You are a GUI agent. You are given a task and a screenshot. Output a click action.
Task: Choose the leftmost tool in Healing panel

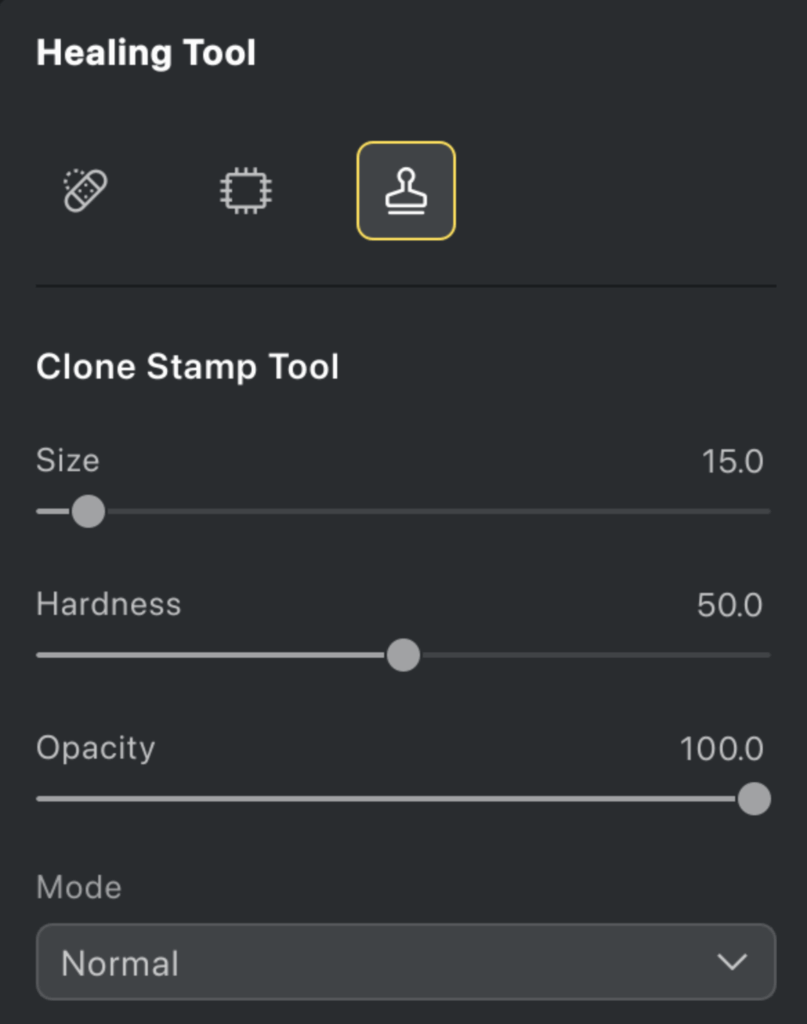(85, 190)
